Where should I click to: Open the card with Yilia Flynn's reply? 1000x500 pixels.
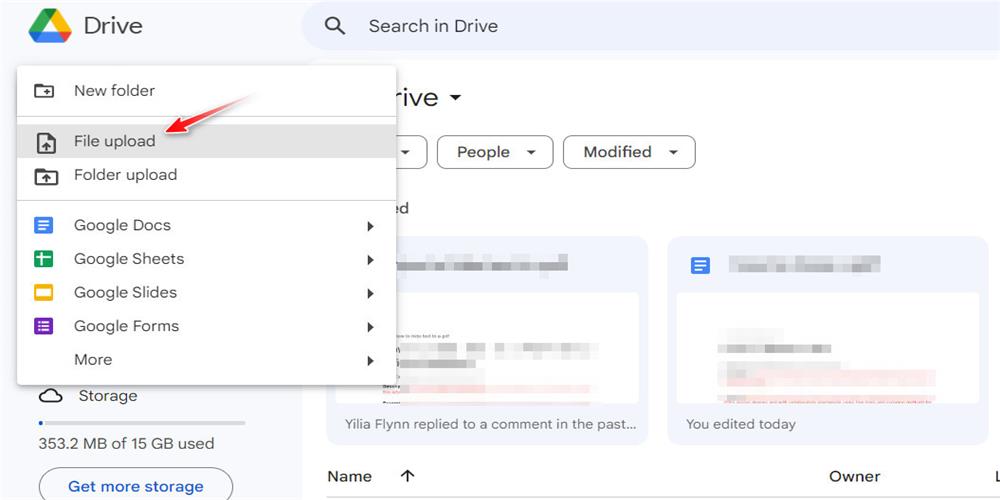pyautogui.click(x=487, y=341)
